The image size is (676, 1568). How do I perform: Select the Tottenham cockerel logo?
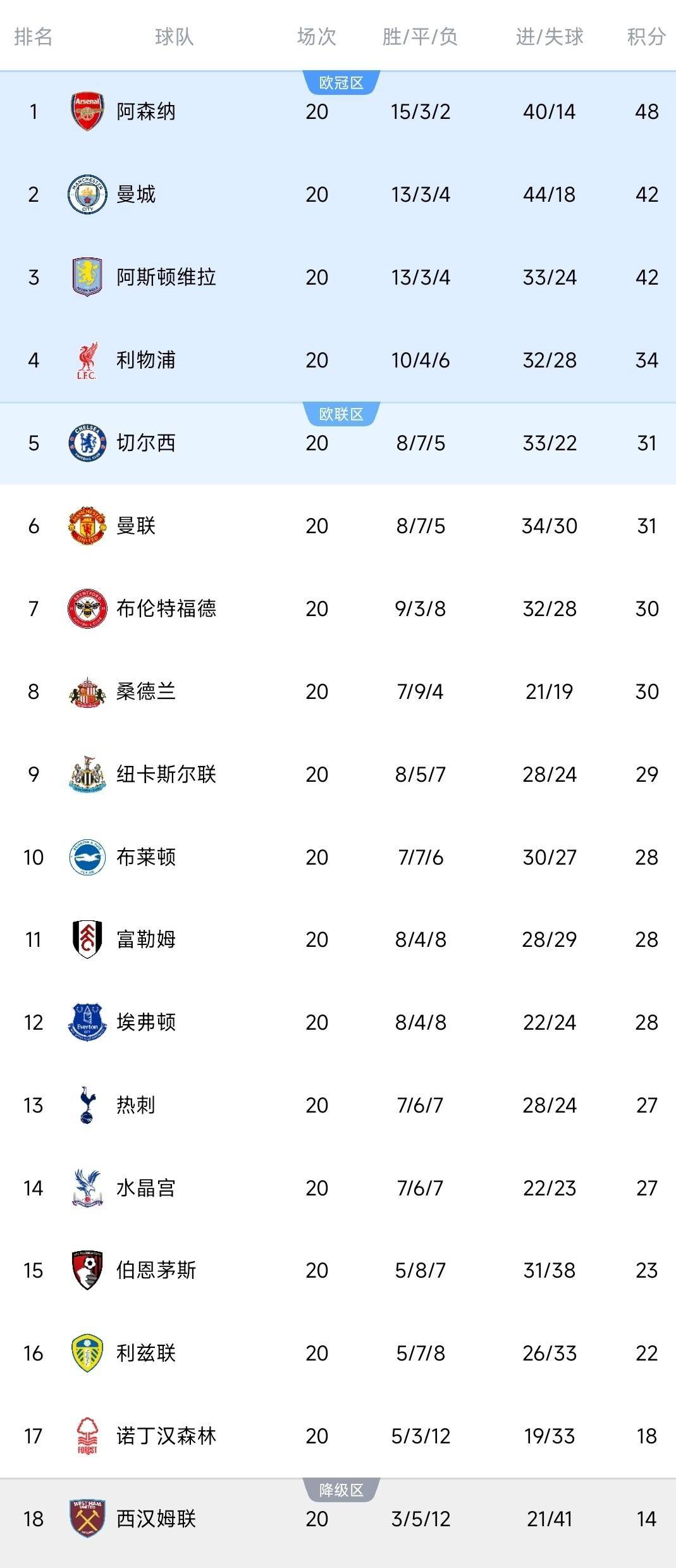coord(87,1105)
